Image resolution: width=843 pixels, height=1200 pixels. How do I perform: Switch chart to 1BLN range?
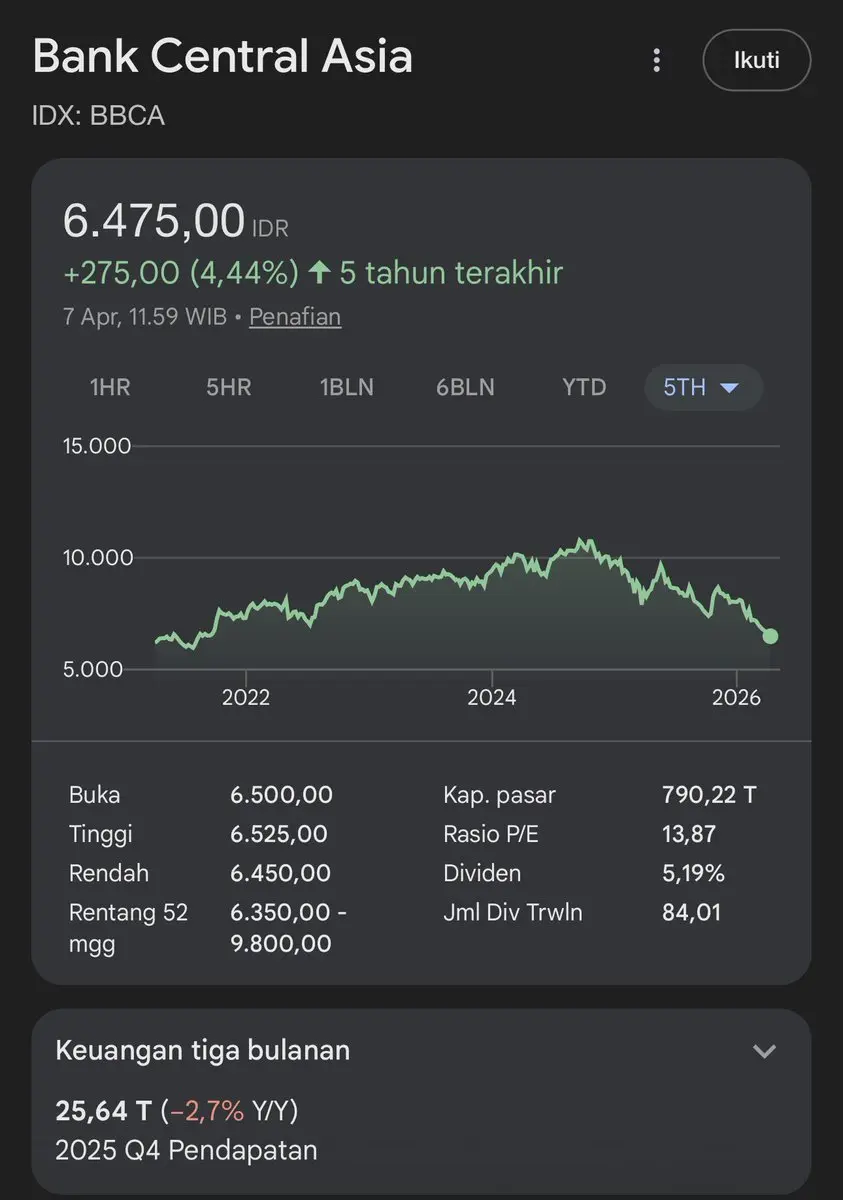347,387
